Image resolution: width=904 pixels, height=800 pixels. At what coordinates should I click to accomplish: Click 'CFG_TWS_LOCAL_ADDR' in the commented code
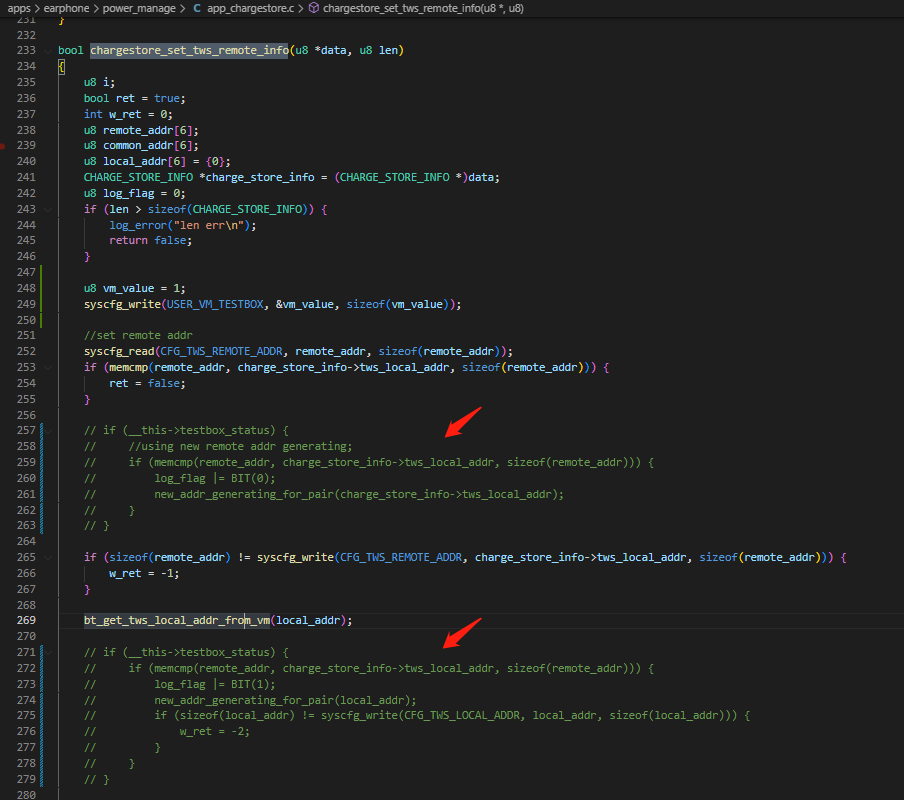coord(462,716)
